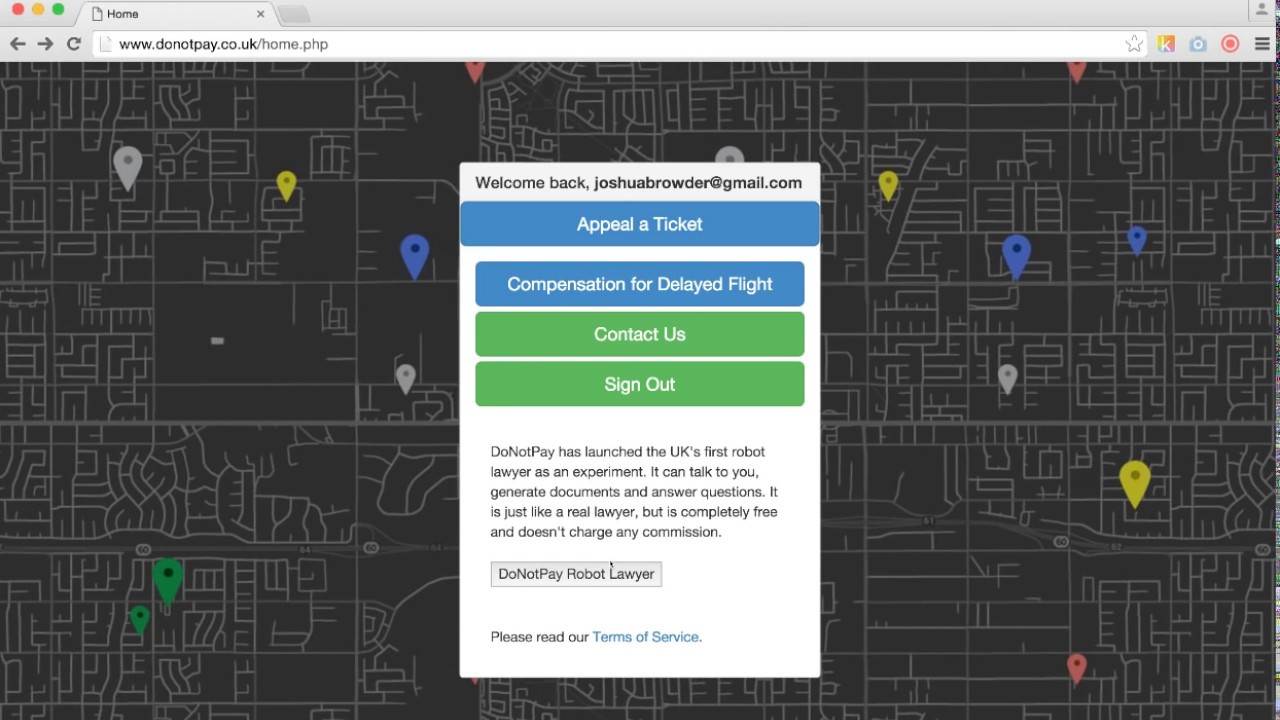1280x720 pixels.
Task: Select the small gray pin left of Contact Us
Action: (x=405, y=378)
